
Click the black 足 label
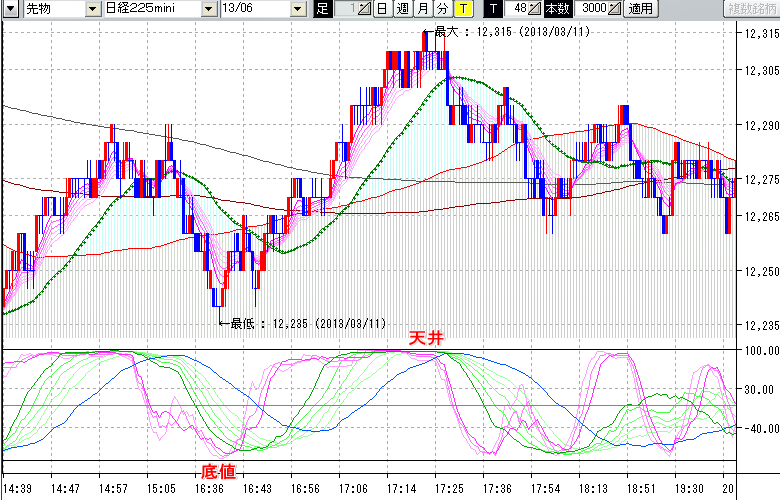[321, 9]
